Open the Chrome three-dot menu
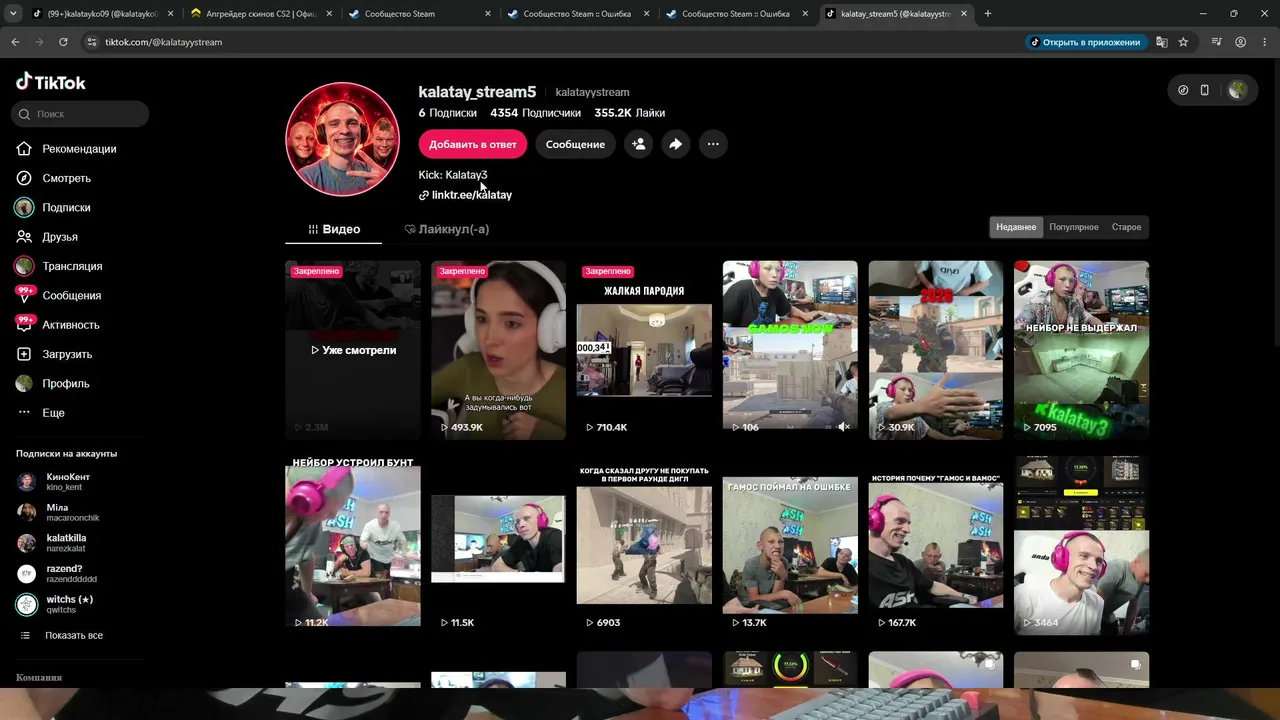 point(1264,42)
